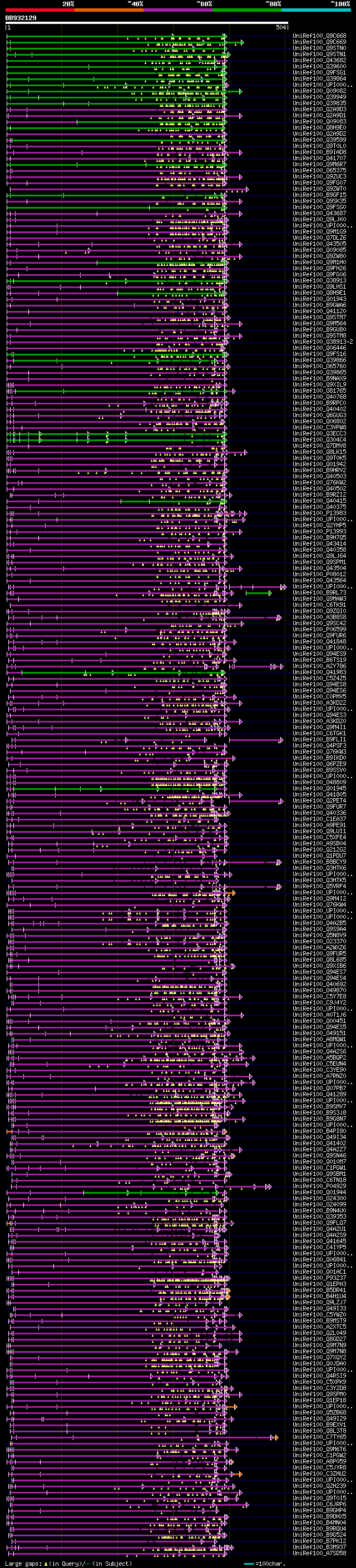This screenshot has width=356, height=1568.
Task: Select label UniRef100_B9SSV0
Action: (x=319, y=770)
